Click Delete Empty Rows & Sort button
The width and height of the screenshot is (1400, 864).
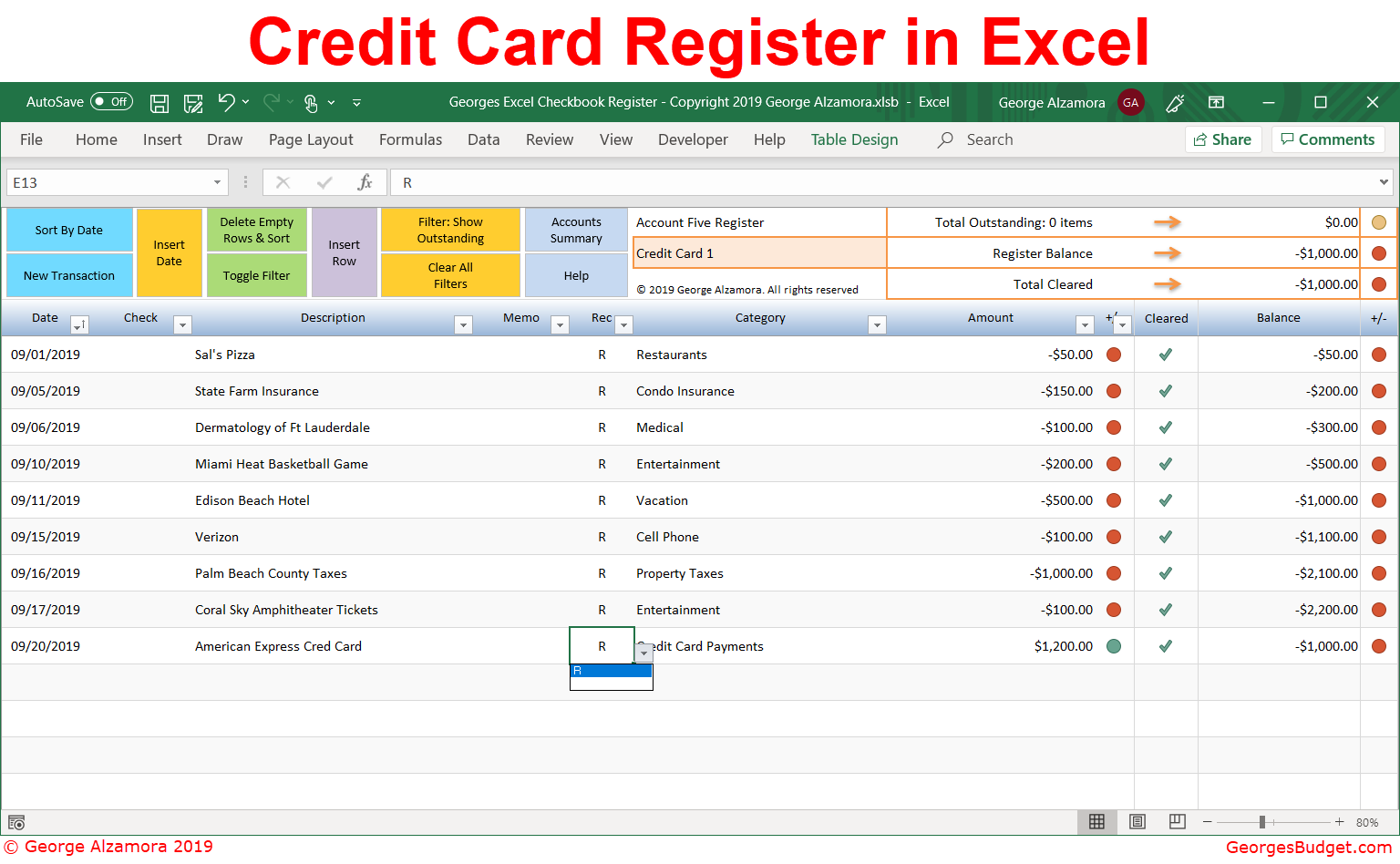point(257,230)
